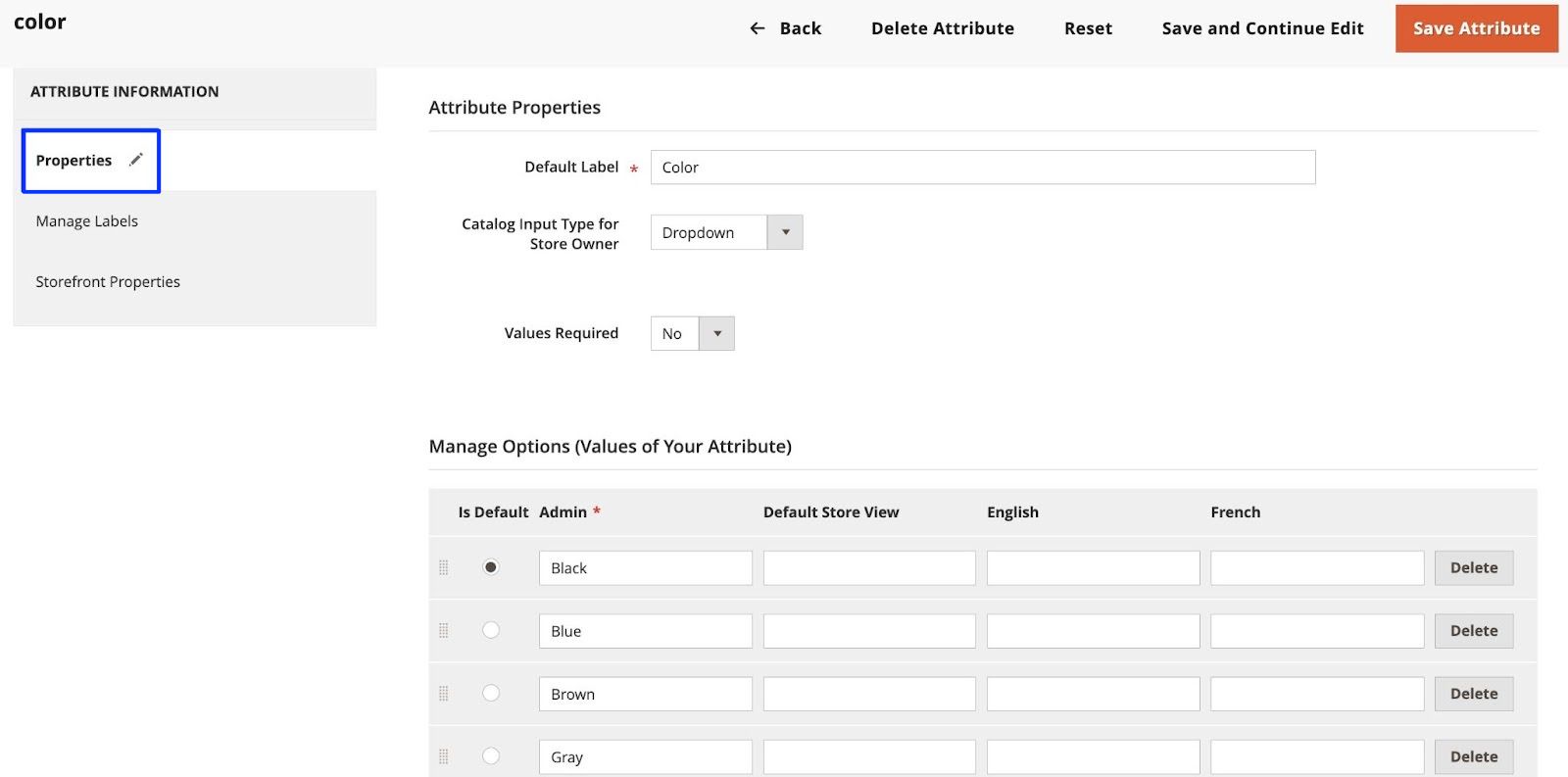The width and height of the screenshot is (1568, 777).
Task: Delete the Black option row
Action: click(x=1473, y=568)
